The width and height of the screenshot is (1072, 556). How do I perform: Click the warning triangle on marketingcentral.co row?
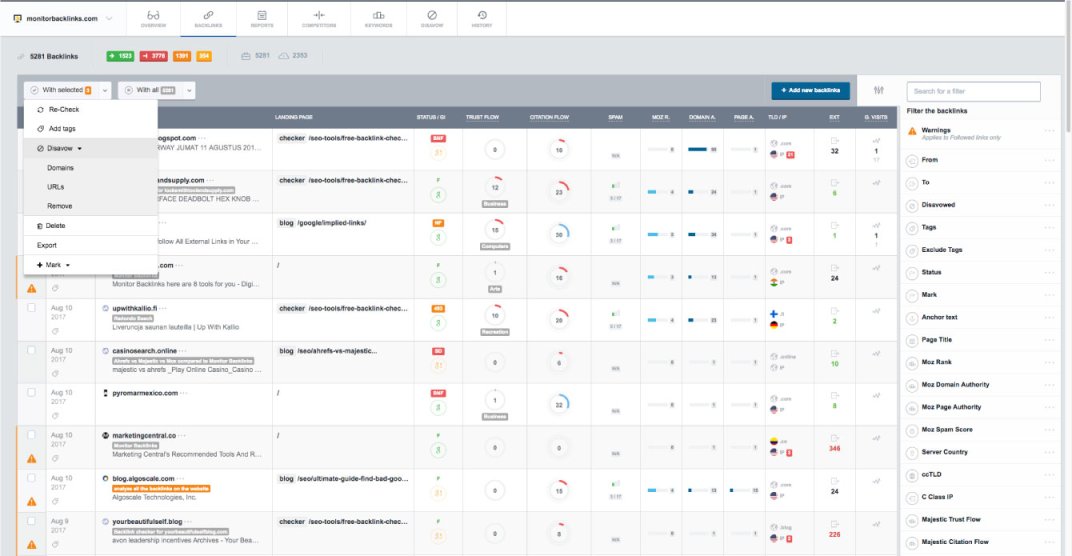point(32,458)
